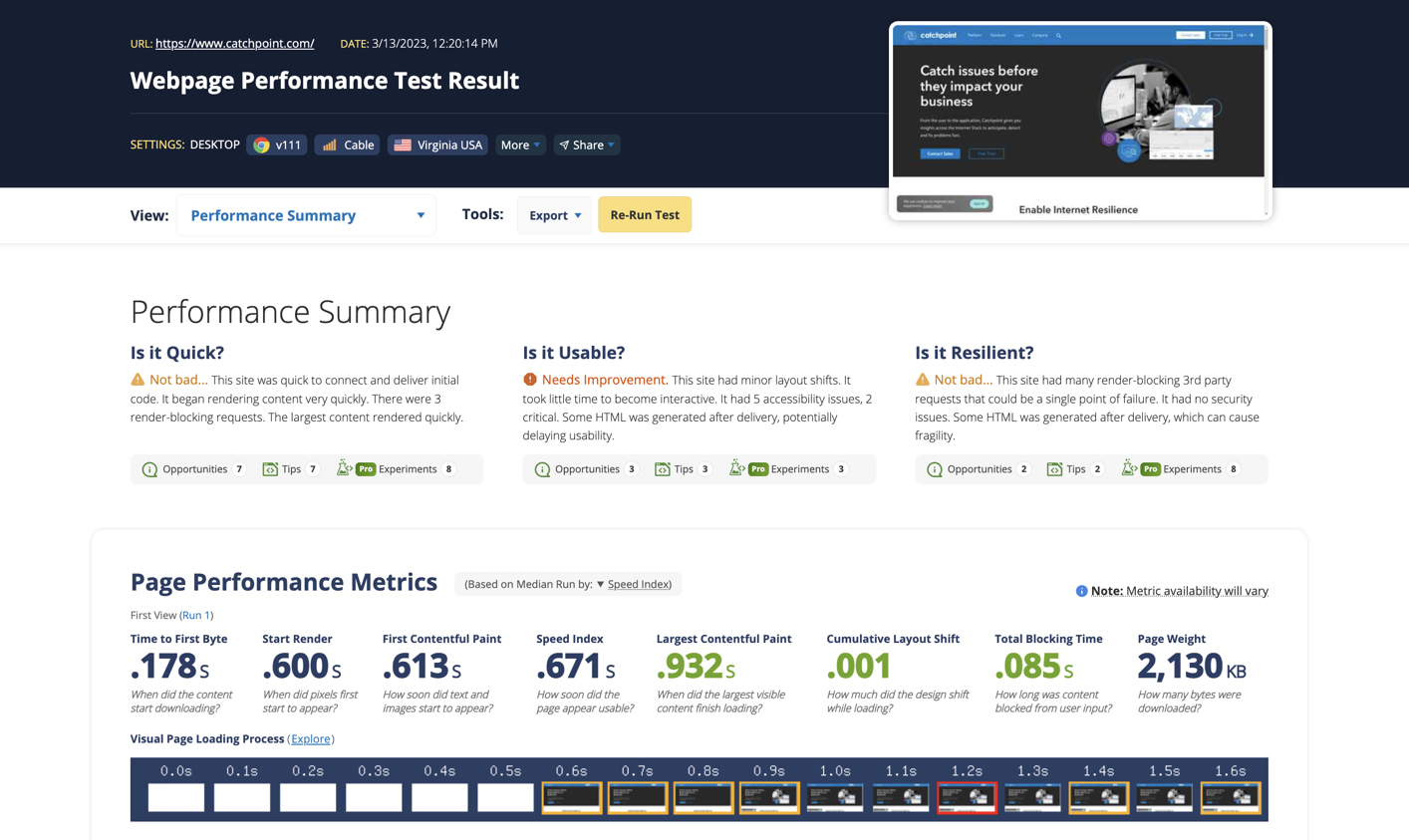Viewport: 1409px width, 840px height.
Task: Select the red-bordered 1.2s filmstrip thumbnail
Action: click(x=966, y=797)
